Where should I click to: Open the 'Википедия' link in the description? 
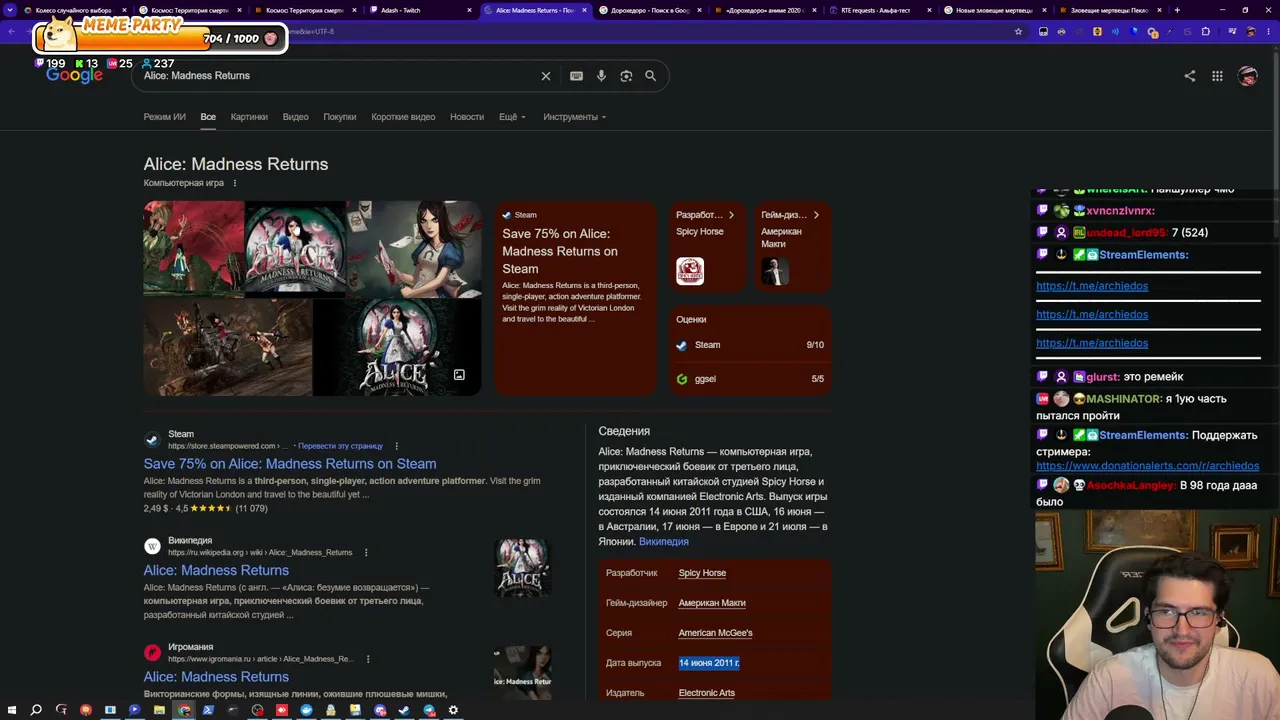coord(664,542)
